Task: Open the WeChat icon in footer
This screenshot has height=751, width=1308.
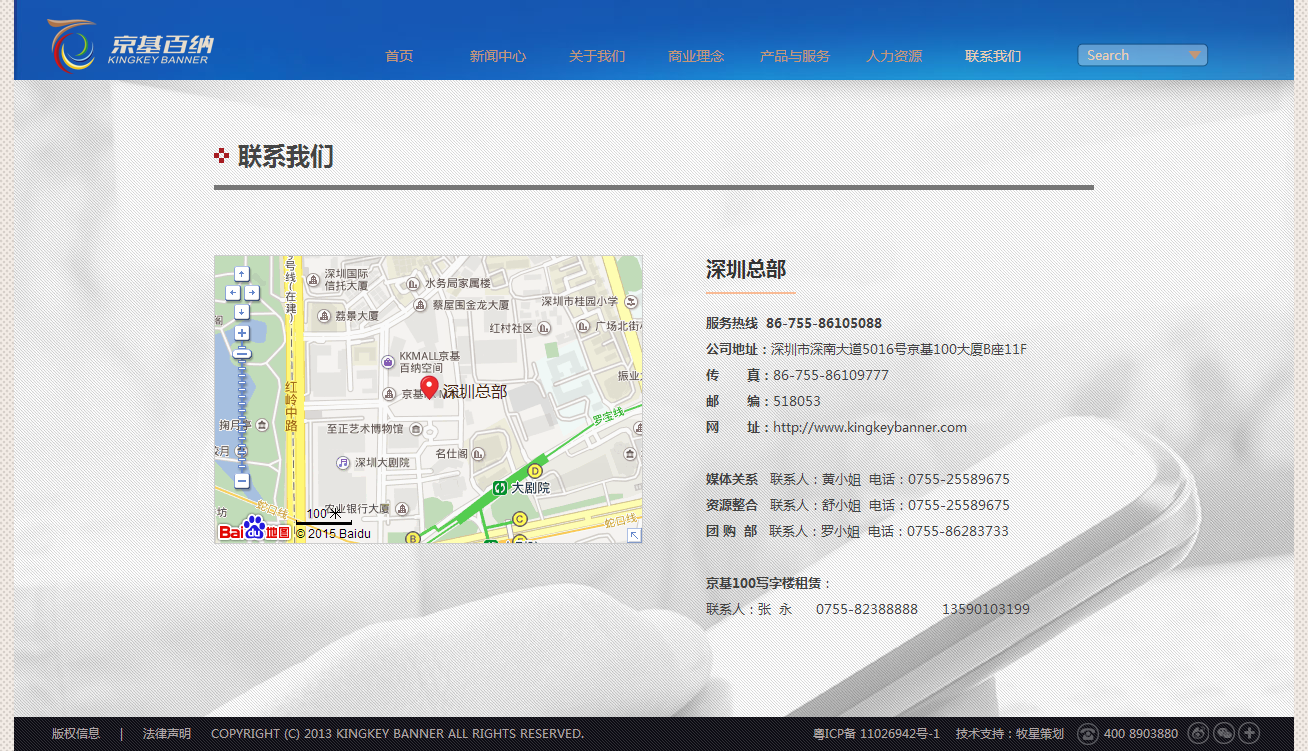Action: pyautogui.click(x=1224, y=733)
